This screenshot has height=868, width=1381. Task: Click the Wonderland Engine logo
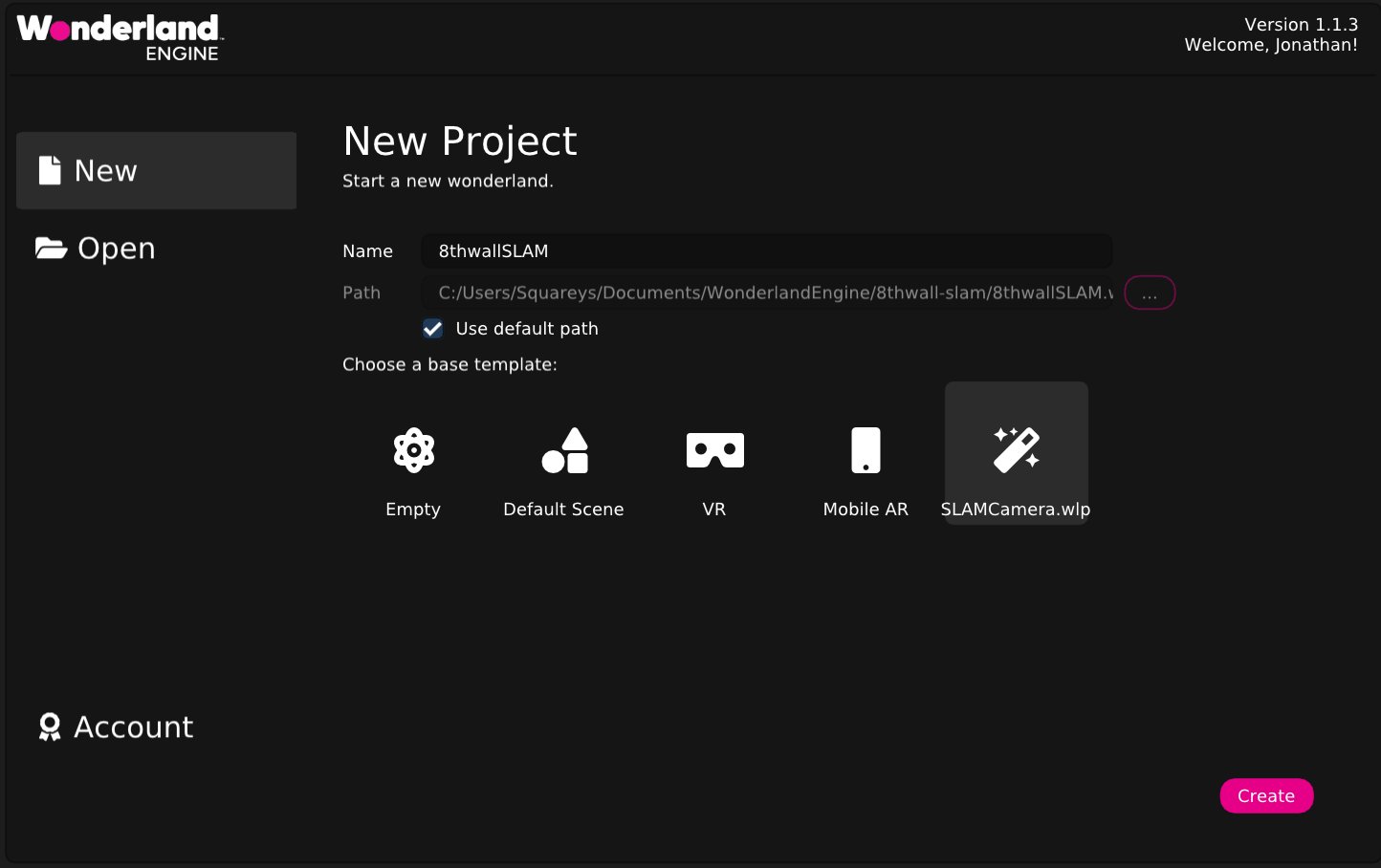pos(117,37)
